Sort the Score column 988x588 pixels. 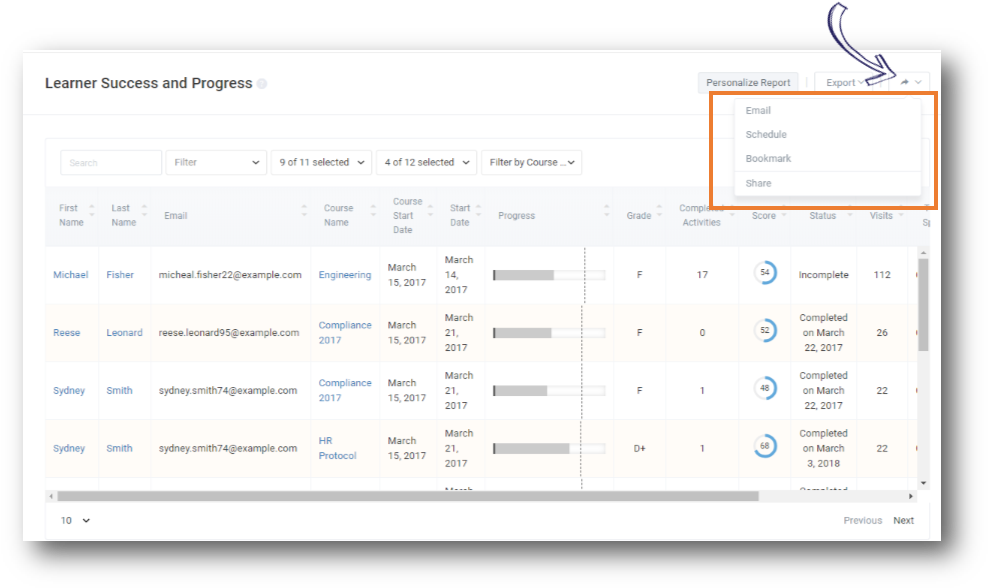(784, 215)
